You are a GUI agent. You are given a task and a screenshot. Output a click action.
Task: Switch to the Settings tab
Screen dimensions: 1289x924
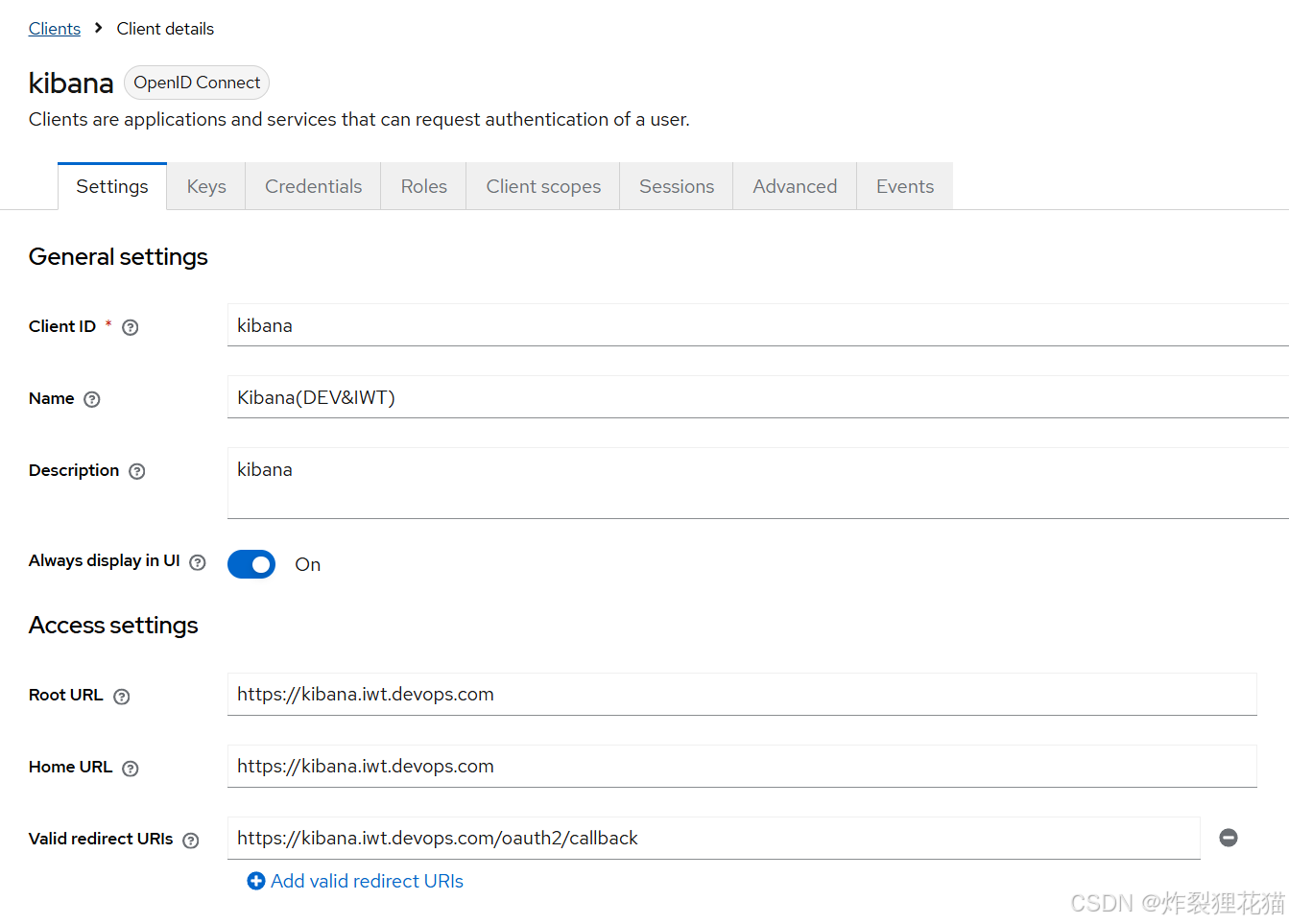click(x=112, y=186)
